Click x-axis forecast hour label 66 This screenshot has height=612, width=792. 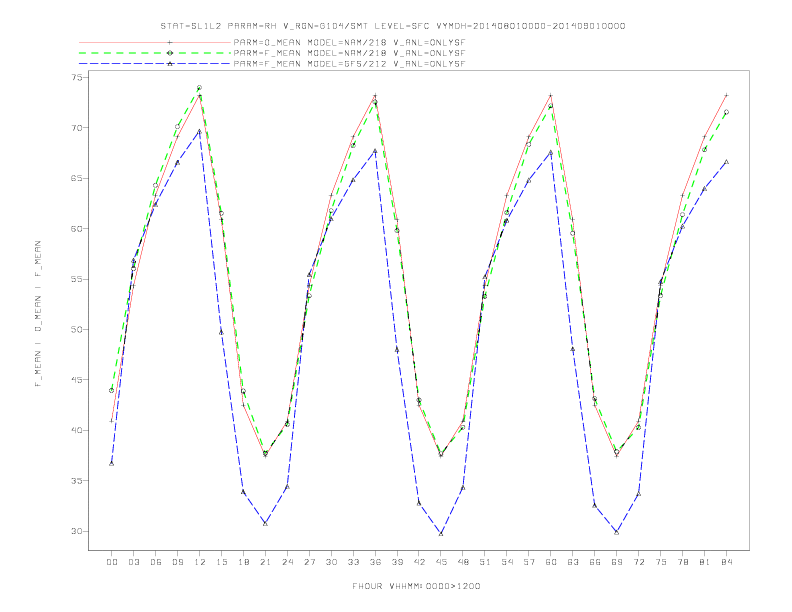click(x=595, y=562)
